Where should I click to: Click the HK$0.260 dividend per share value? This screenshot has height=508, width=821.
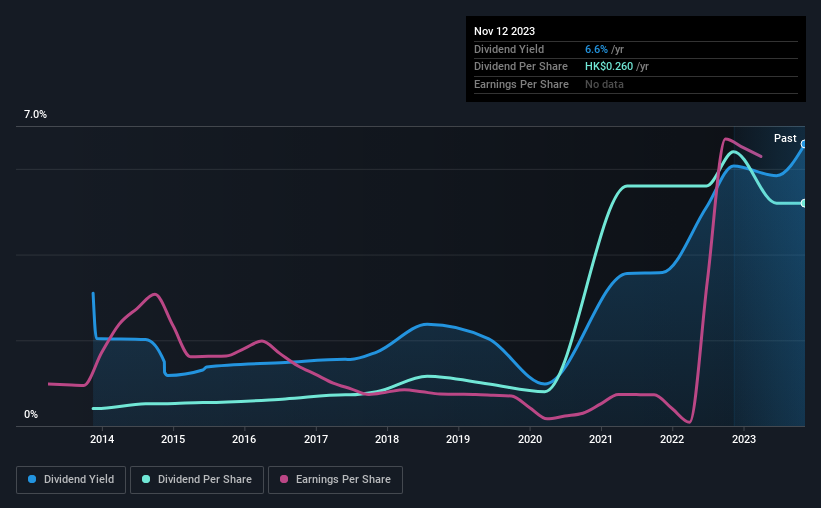pos(609,66)
